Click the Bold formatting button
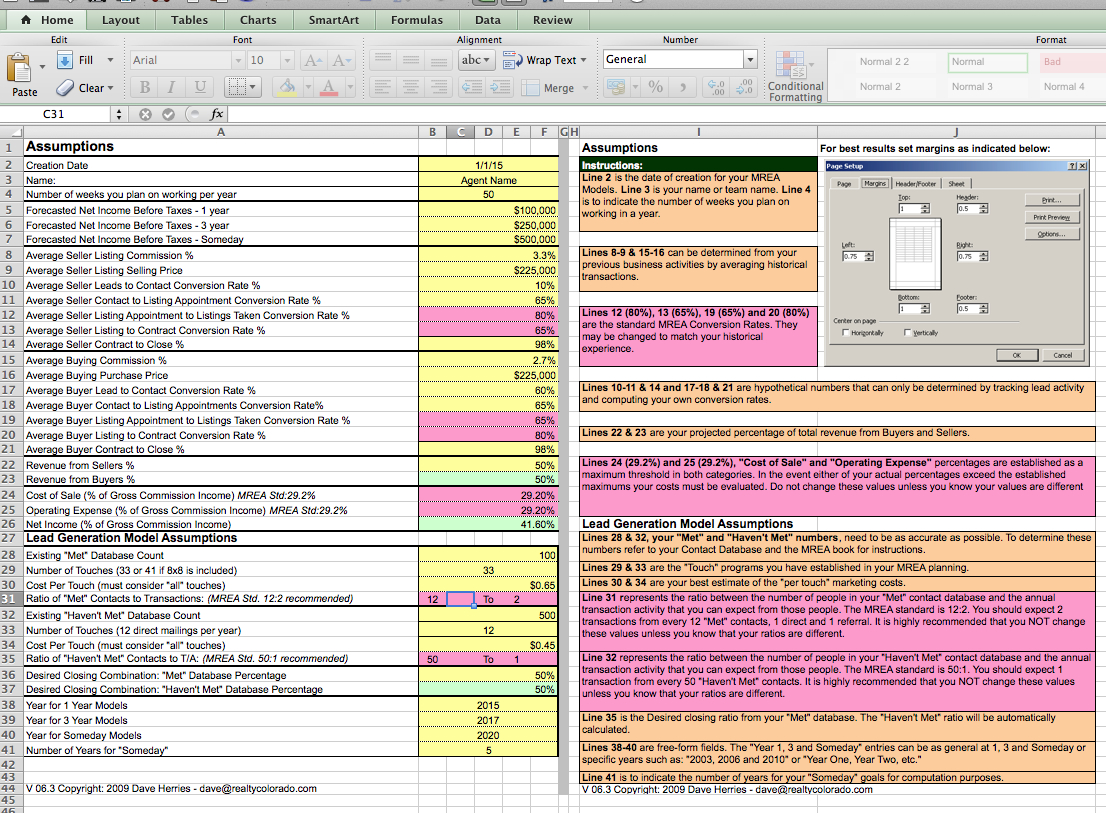The width and height of the screenshot is (1106, 813). click(146, 88)
